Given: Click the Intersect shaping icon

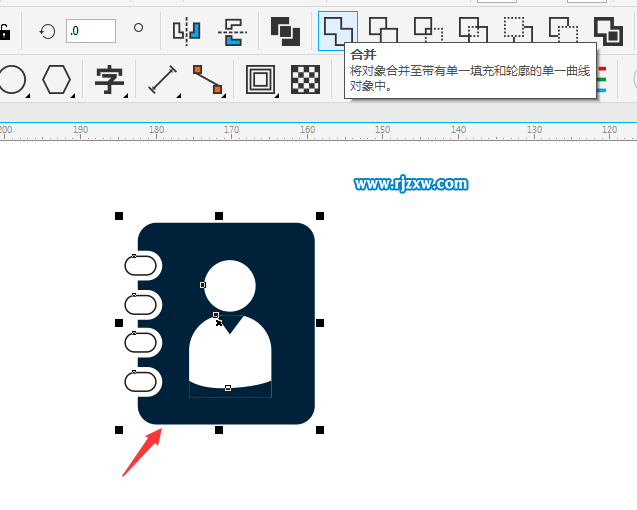Looking at the screenshot, I should (428, 30).
